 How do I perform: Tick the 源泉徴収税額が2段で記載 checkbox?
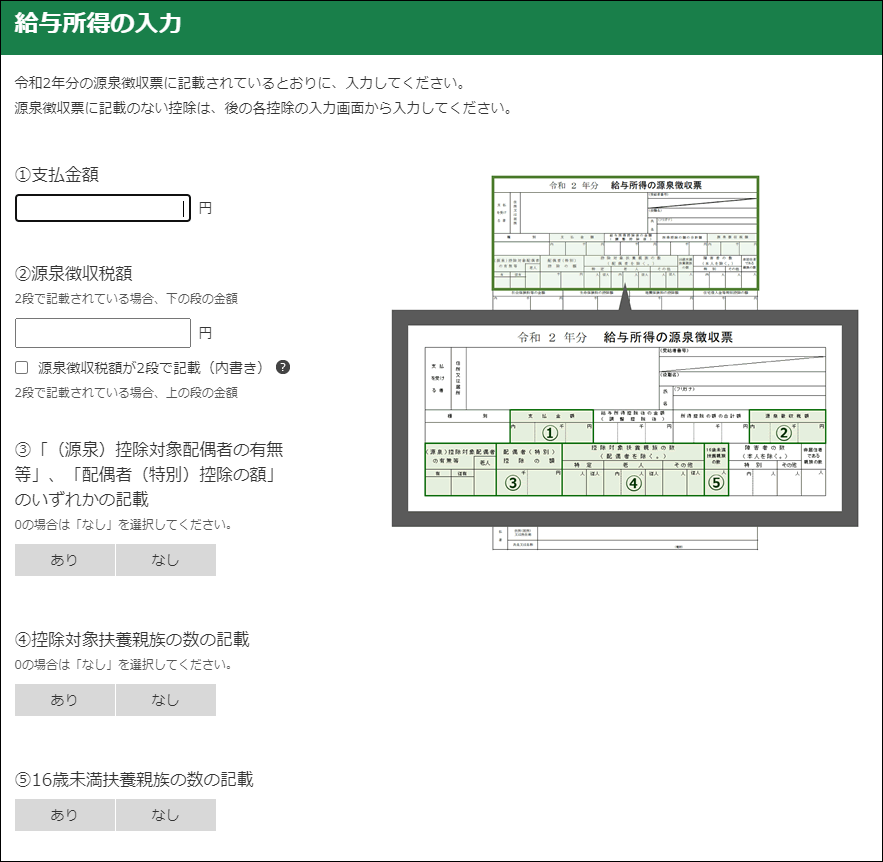[21, 368]
